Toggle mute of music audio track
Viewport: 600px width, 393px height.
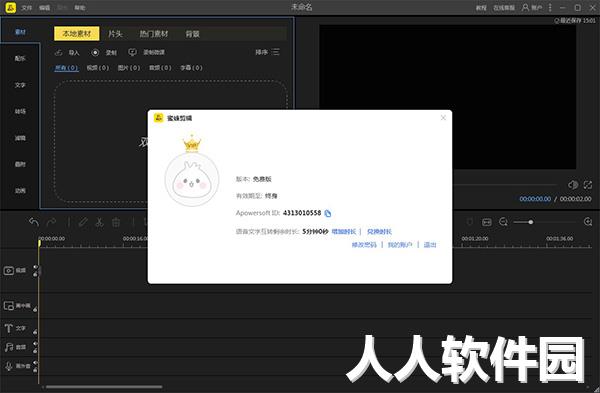point(35,344)
